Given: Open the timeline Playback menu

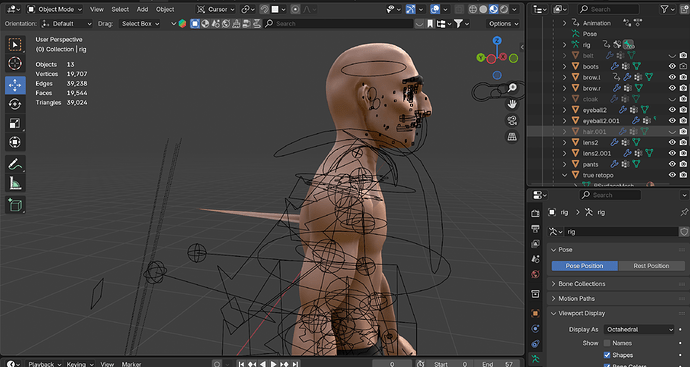Looking at the screenshot, I should point(43,364).
